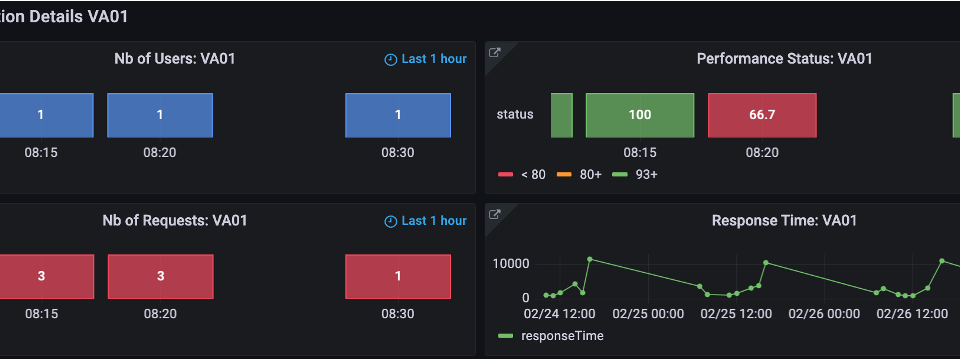Open Nb of Users: VA01 panel title menu
The width and height of the screenshot is (960, 360).
tap(174, 59)
